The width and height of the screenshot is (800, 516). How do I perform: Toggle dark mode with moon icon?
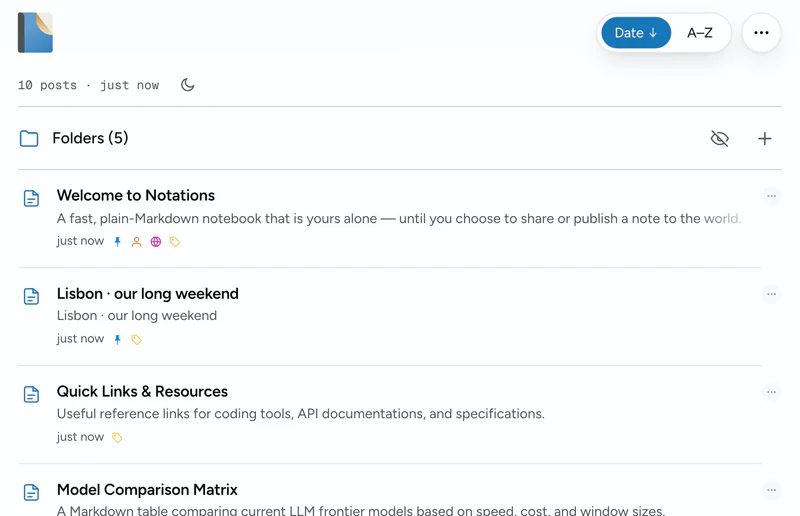[x=188, y=85]
